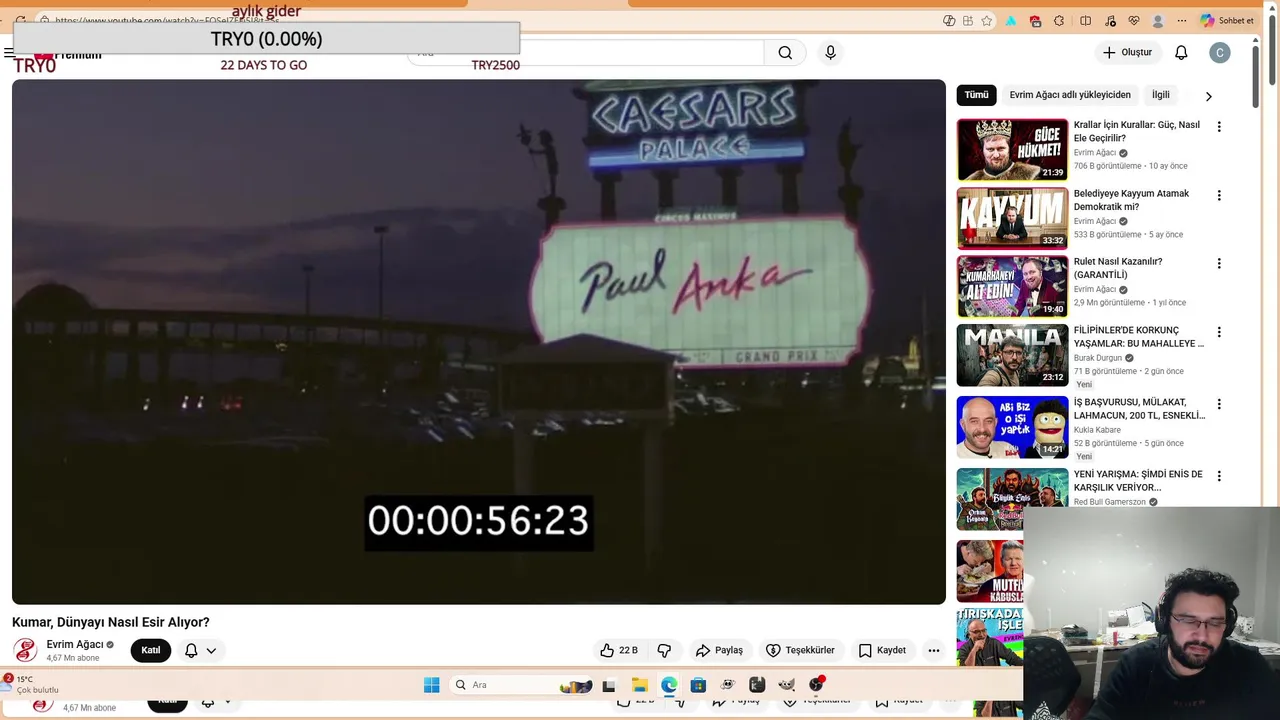This screenshot has width=1280, height=720.
Task: Open options menu for 'Belediyeye Kayyum Atamak'
Action: tap(1218, 195)
